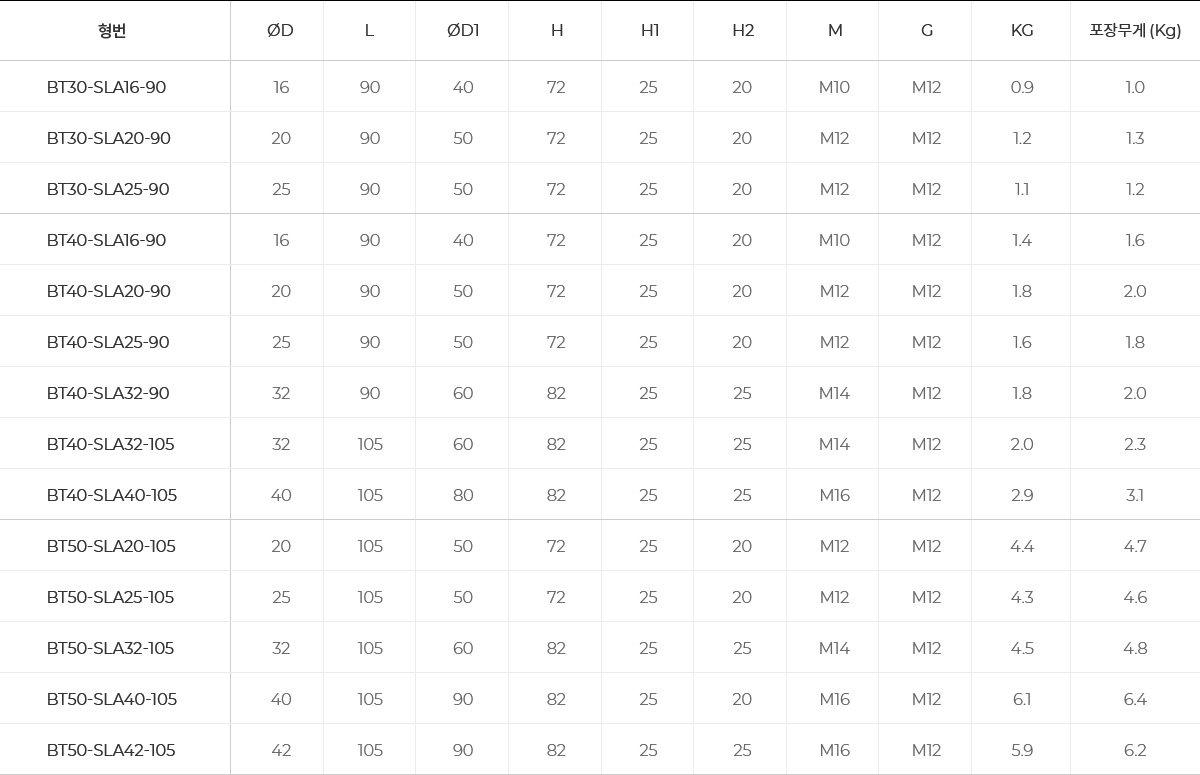Select KG value 2.9 for BT40-SLA40-105

(1022, 495)
